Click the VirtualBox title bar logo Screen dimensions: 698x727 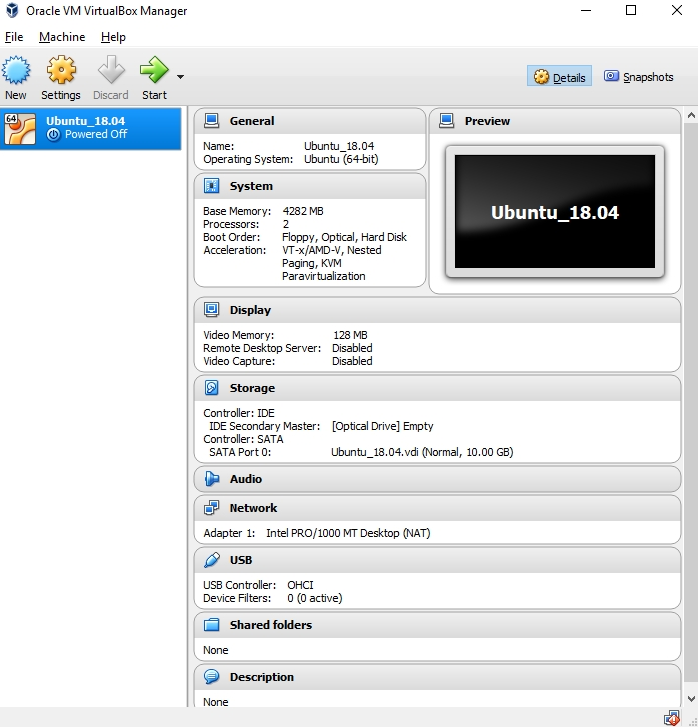(12, 10)
